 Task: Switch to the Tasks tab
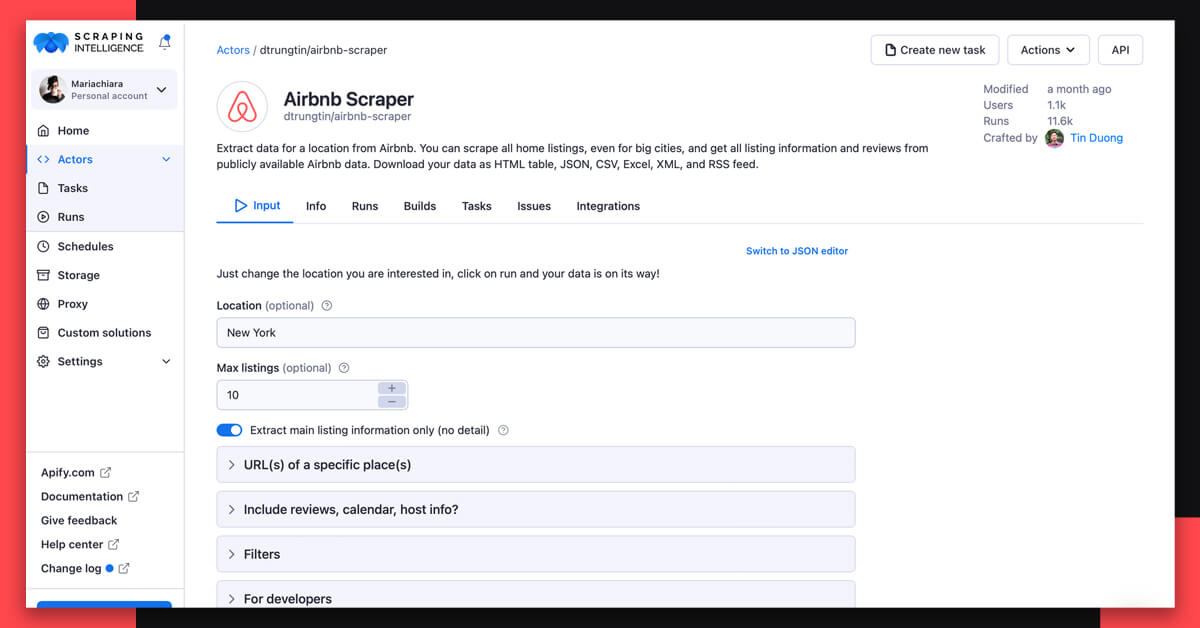477,206
